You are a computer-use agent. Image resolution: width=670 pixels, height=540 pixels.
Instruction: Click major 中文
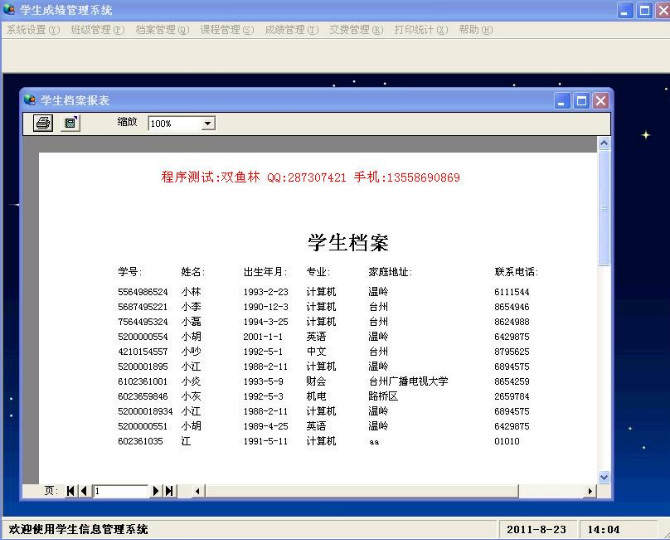(316, 352)
